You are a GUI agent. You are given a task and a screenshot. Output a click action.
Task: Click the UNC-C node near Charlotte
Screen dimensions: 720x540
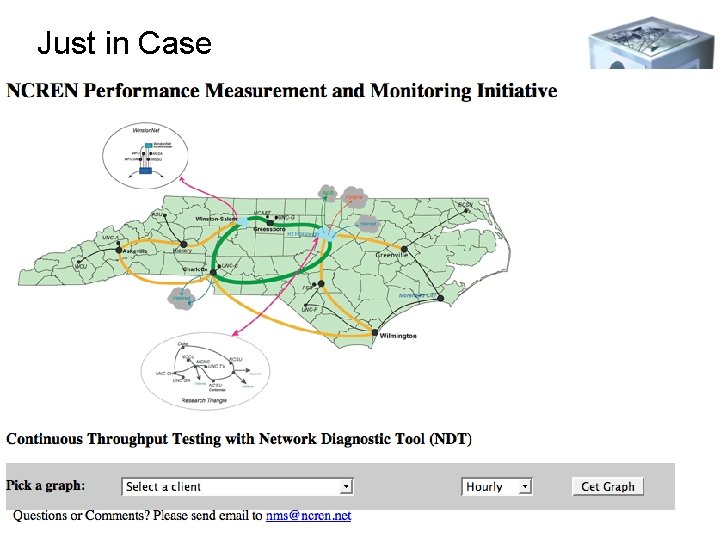tap(219, 266)
